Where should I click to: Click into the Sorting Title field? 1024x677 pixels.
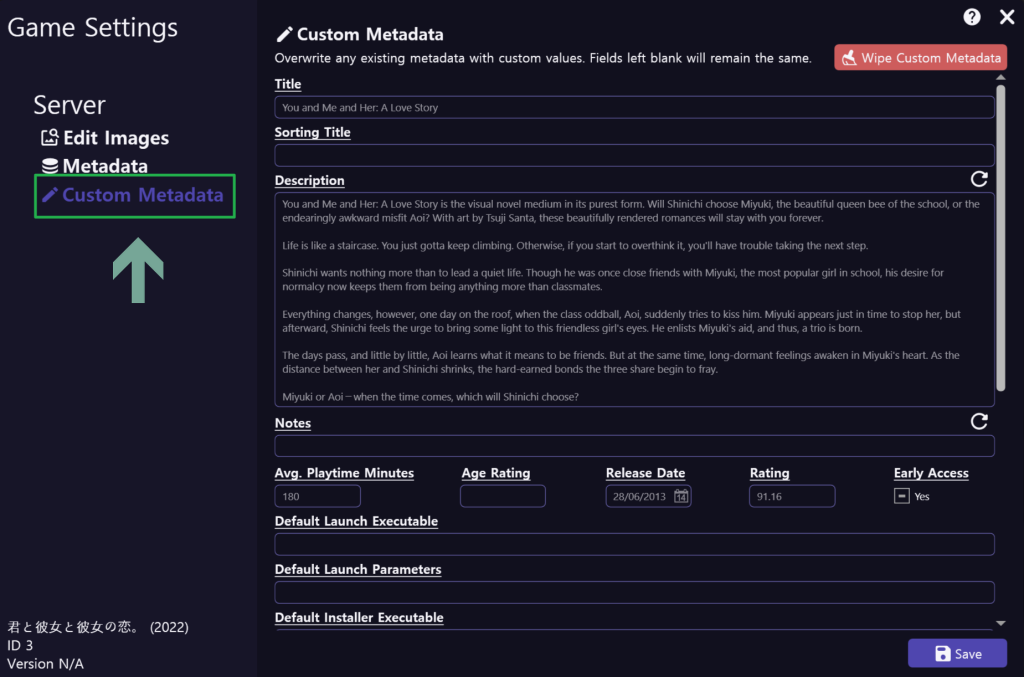[634, 155]
